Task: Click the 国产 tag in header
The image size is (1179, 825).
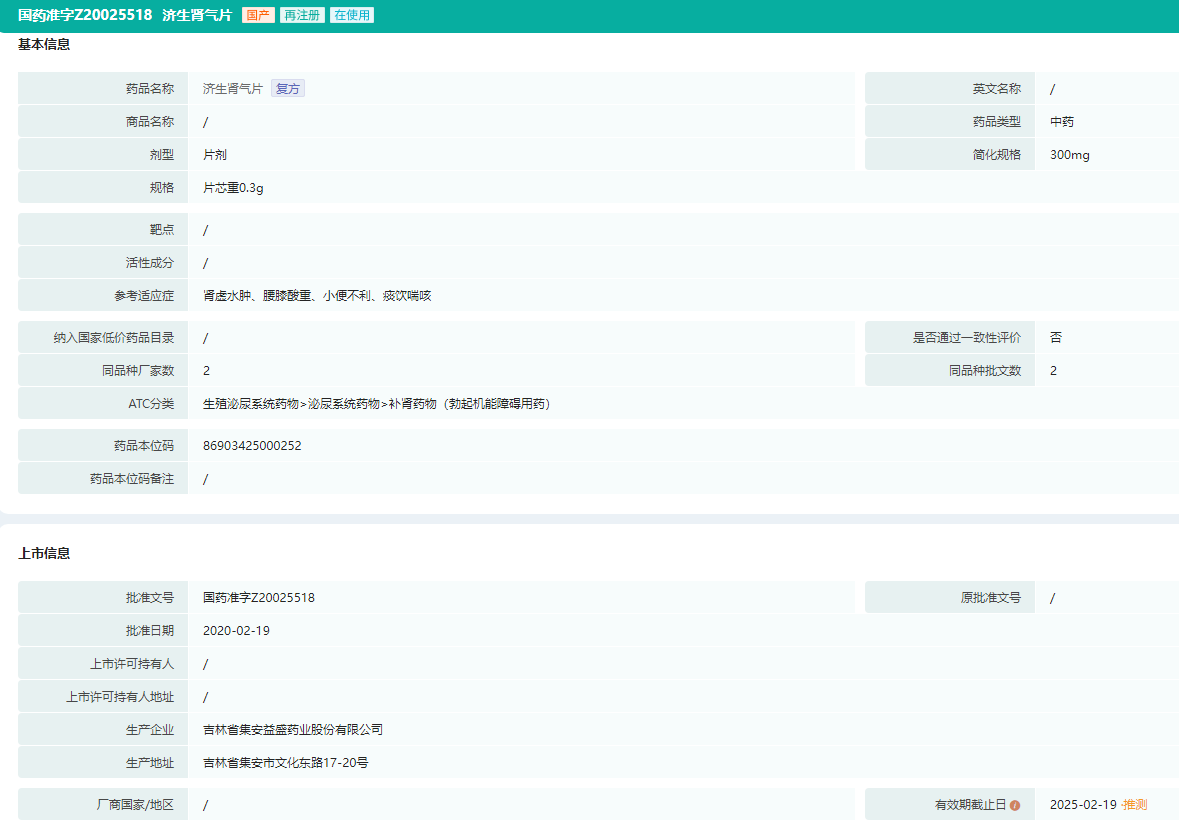Action: click(x=257, y=16)
